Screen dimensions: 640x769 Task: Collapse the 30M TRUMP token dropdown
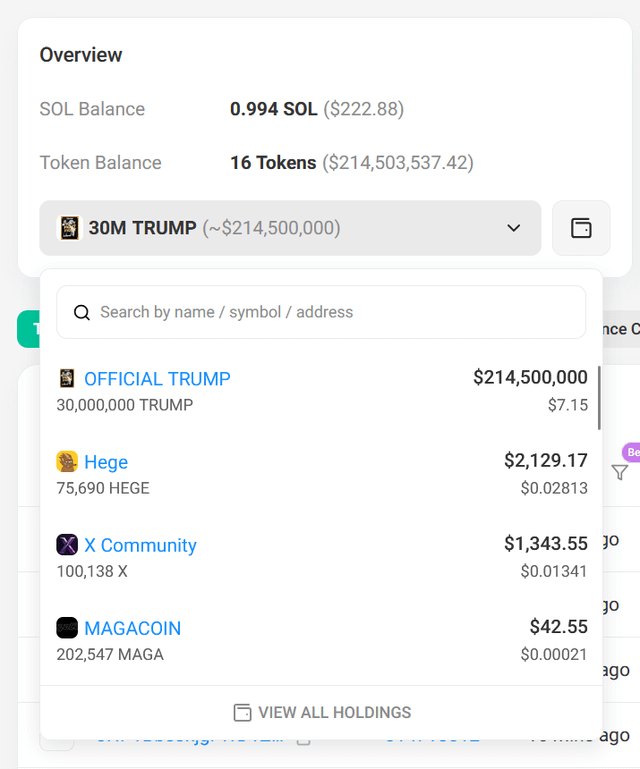(x=290, y=228)
